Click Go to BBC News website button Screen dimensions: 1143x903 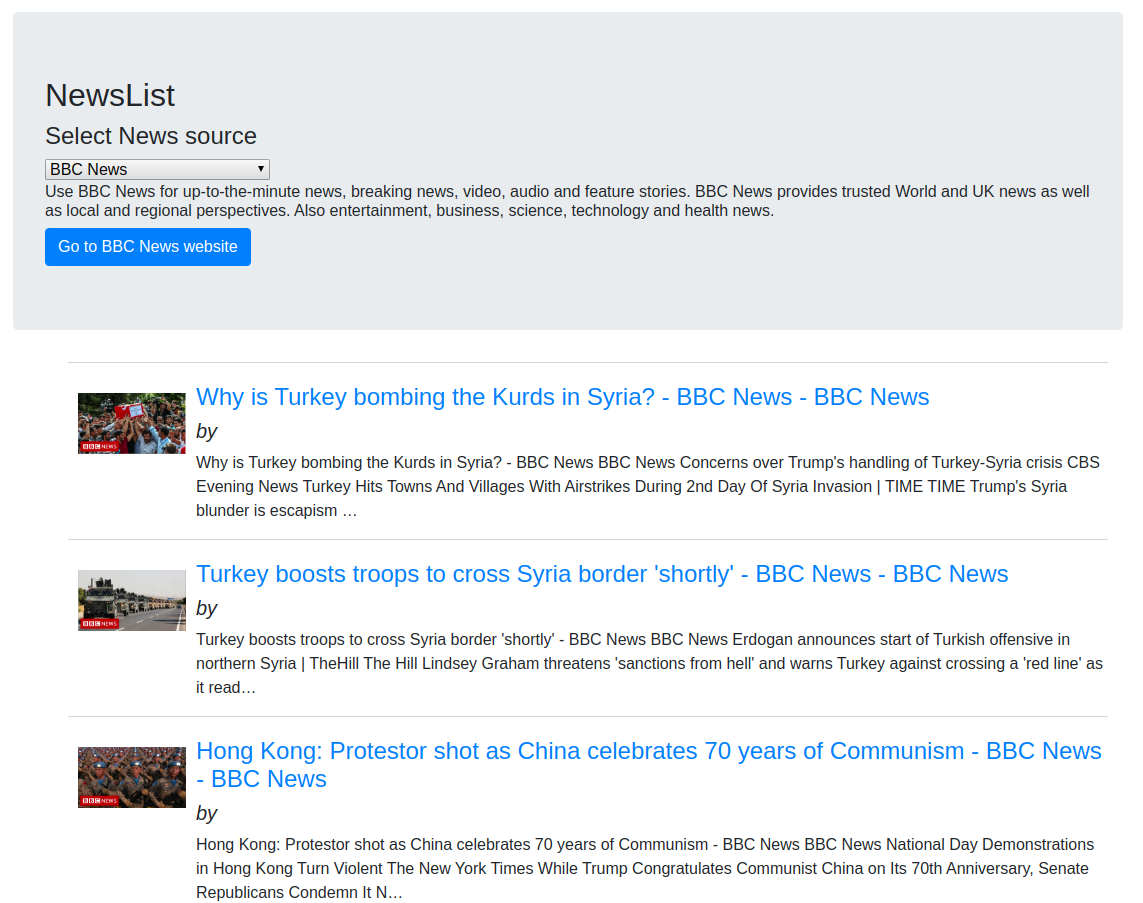148,247
